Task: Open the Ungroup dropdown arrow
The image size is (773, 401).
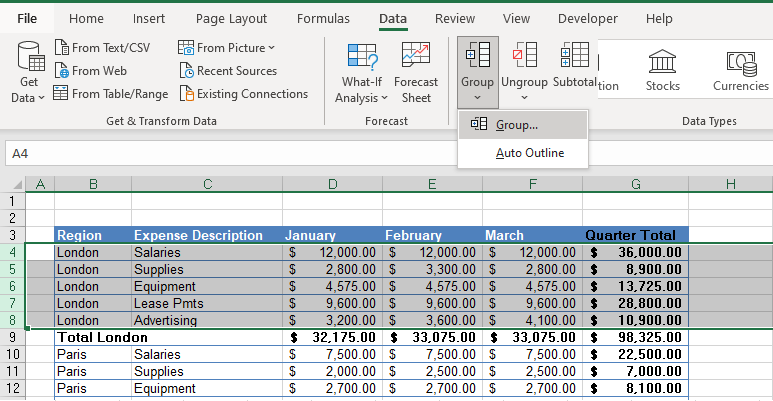Action: pyautogui.click(x=524, y=98)
